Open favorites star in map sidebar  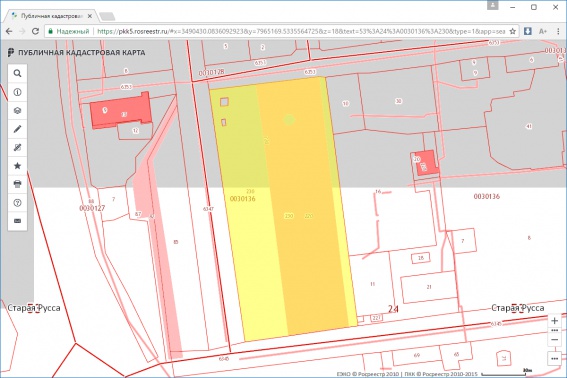(17, 166)
